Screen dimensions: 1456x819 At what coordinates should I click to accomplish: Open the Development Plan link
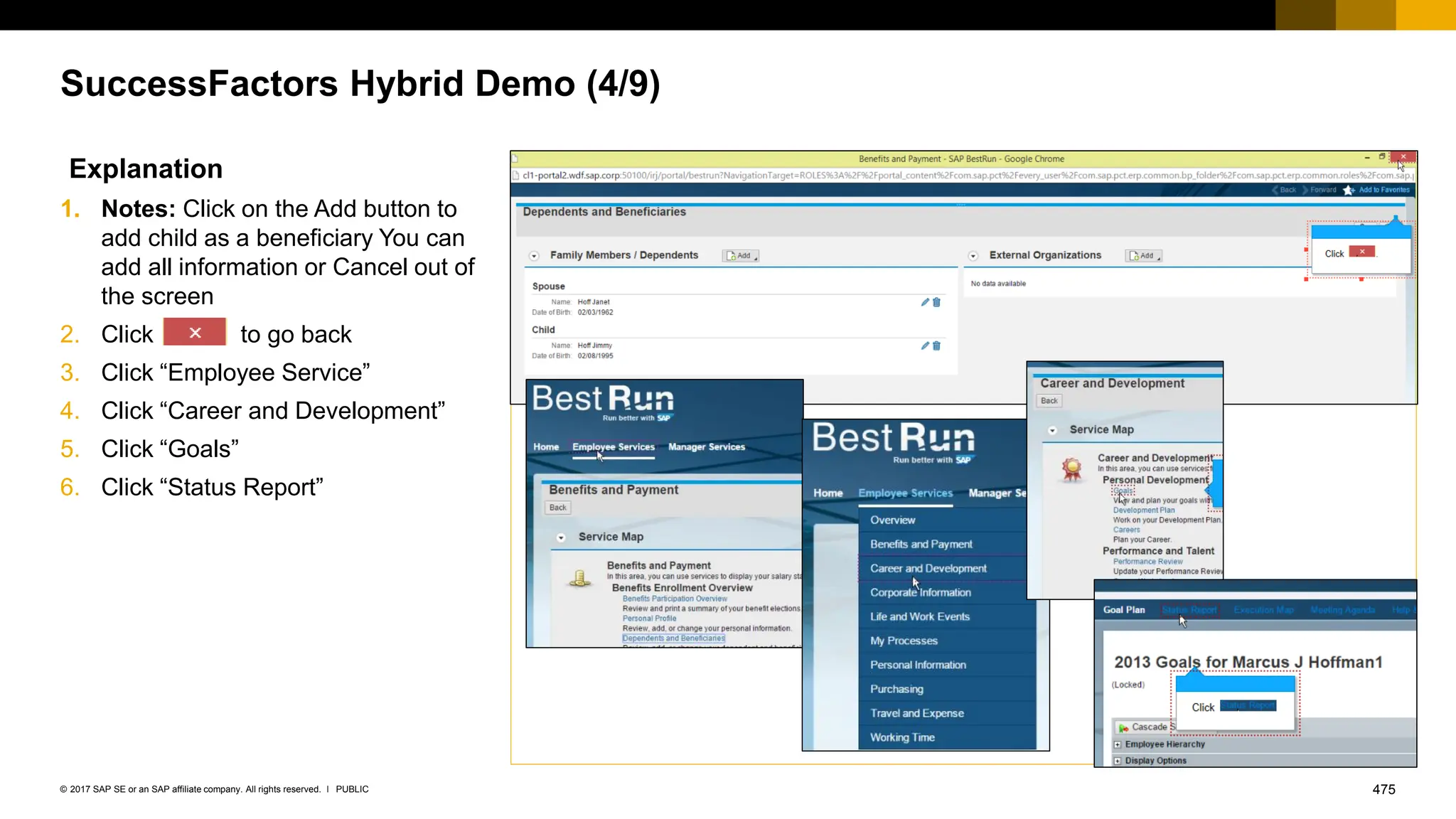pos(1144,510)
